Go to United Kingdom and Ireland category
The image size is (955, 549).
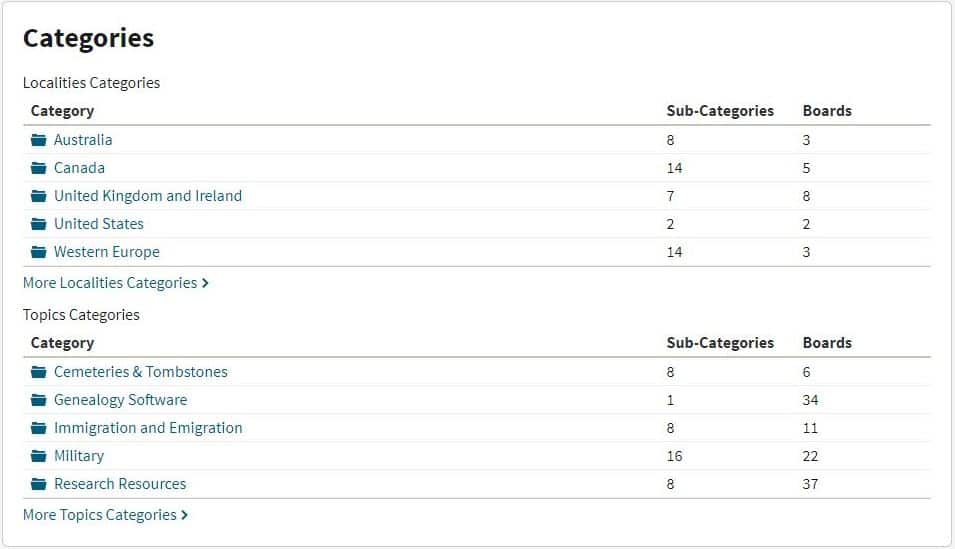pyautogui.click(x=148, y=196)
